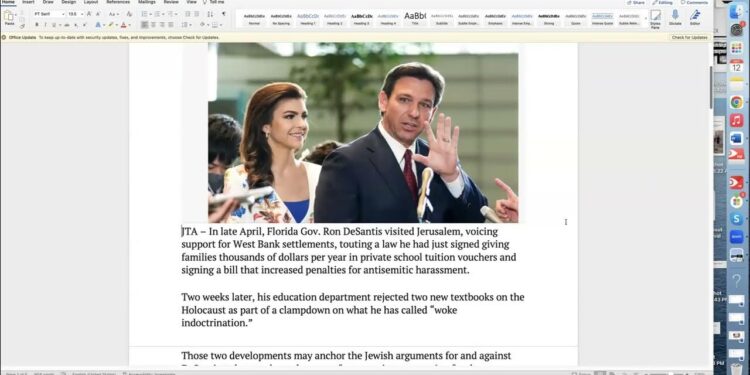
Task: Open the Change Case Aa dropdown
Action: pos(113,14)
